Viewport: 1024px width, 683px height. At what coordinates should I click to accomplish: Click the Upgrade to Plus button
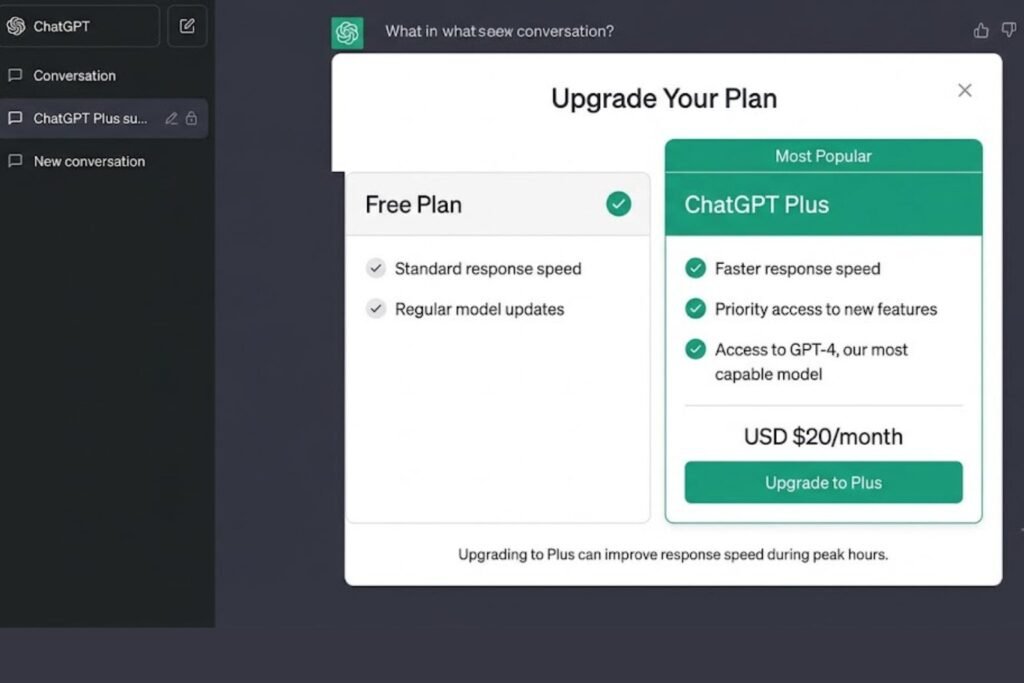824,483
